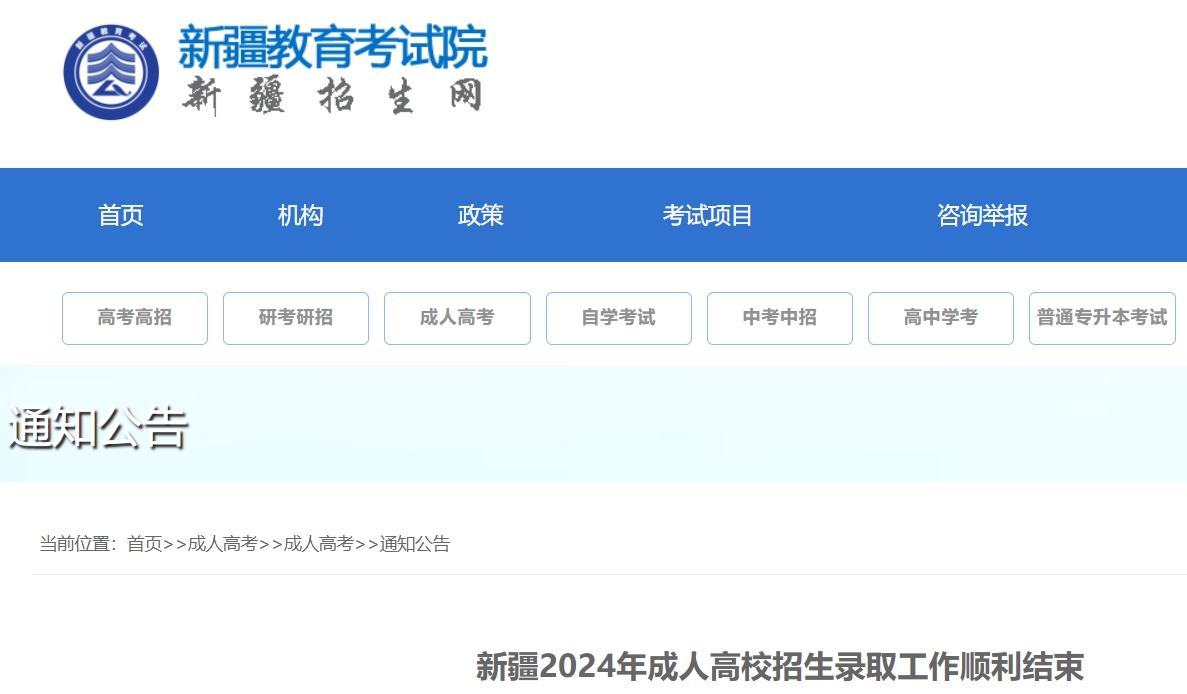Open the 机构 navigation menu item

tap(300, 215)
